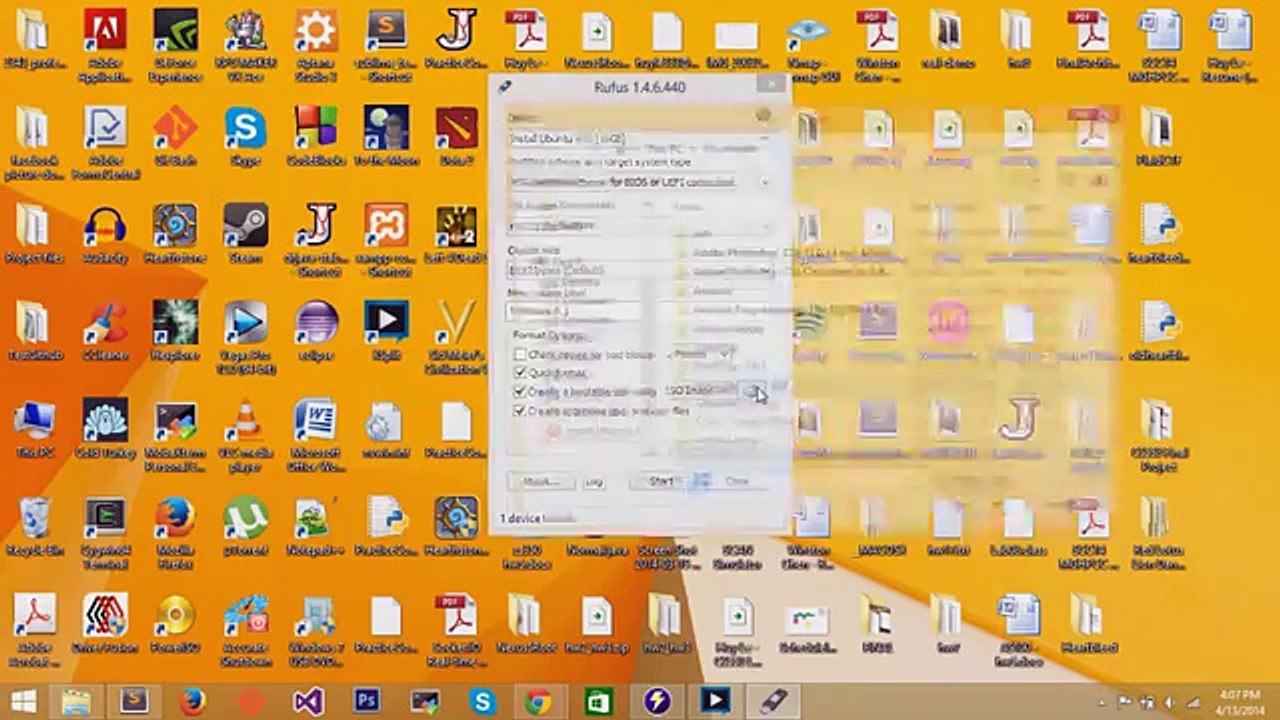This screenshot has width=1280, height=720.
Task: Open Visual Studio from the taskbar
Action: (308, 701)
